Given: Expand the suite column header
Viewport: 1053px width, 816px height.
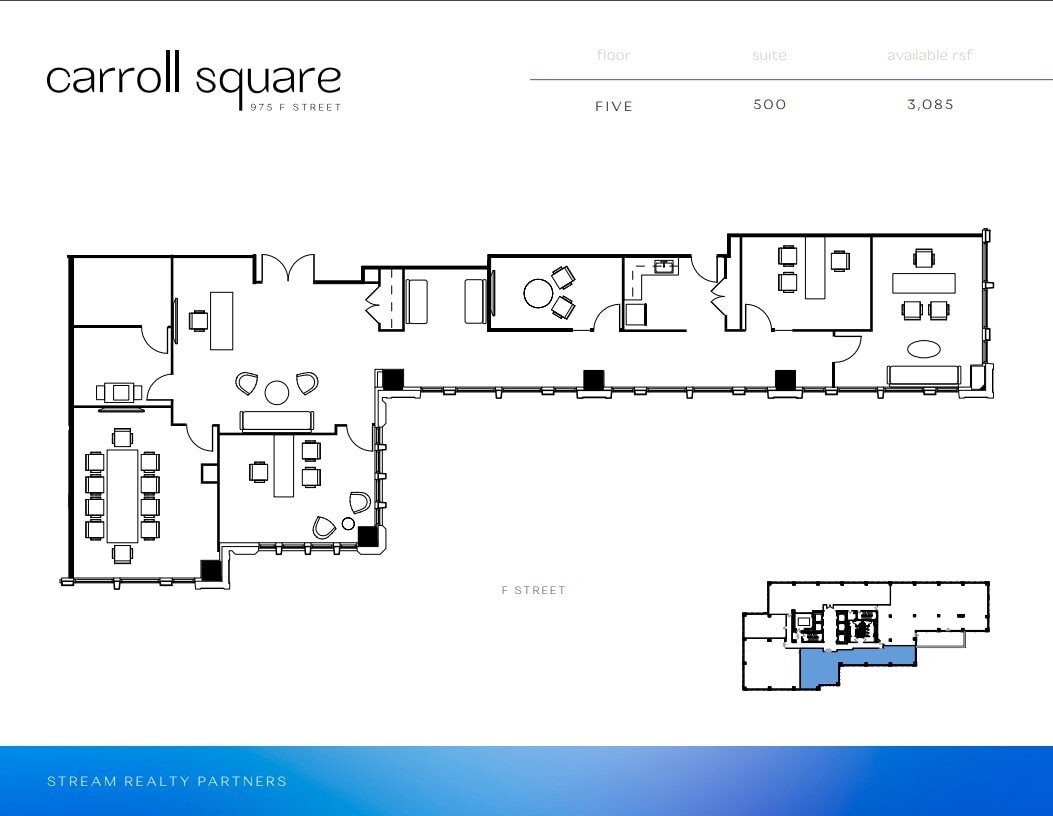Looking at the screenshot, I should (769, 55).
